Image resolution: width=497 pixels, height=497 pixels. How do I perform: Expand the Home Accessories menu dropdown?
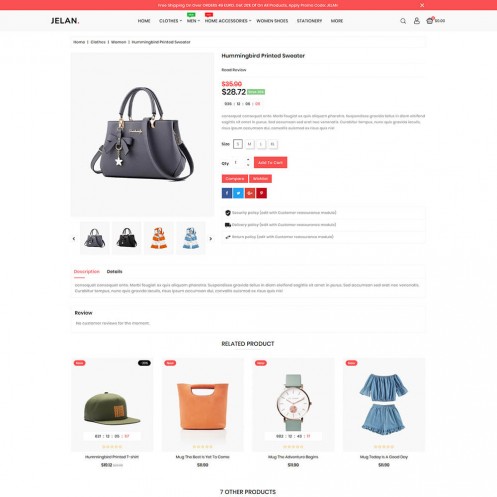[228, 21]
